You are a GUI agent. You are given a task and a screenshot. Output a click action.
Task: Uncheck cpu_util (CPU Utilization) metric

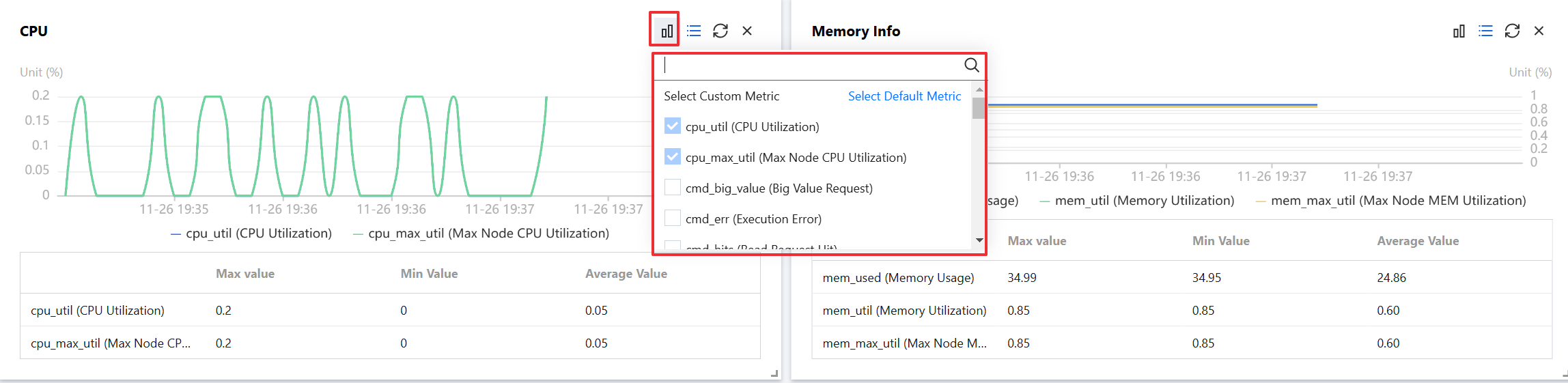pyautogui.click(x=673, y=126)
